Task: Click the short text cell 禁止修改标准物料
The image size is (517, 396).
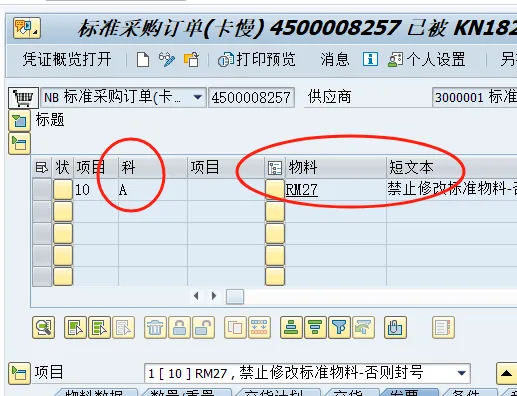Action: pos(452,189)
